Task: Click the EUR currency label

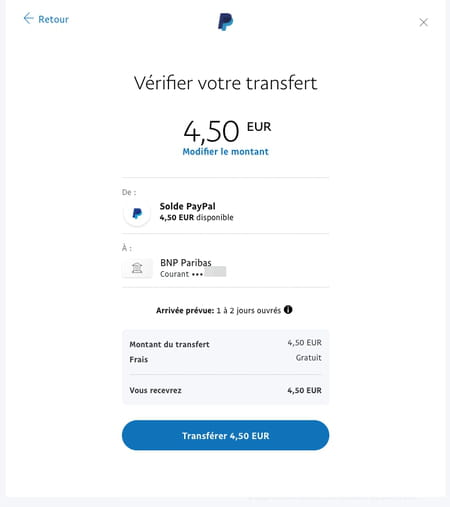Action: point(259,127)
